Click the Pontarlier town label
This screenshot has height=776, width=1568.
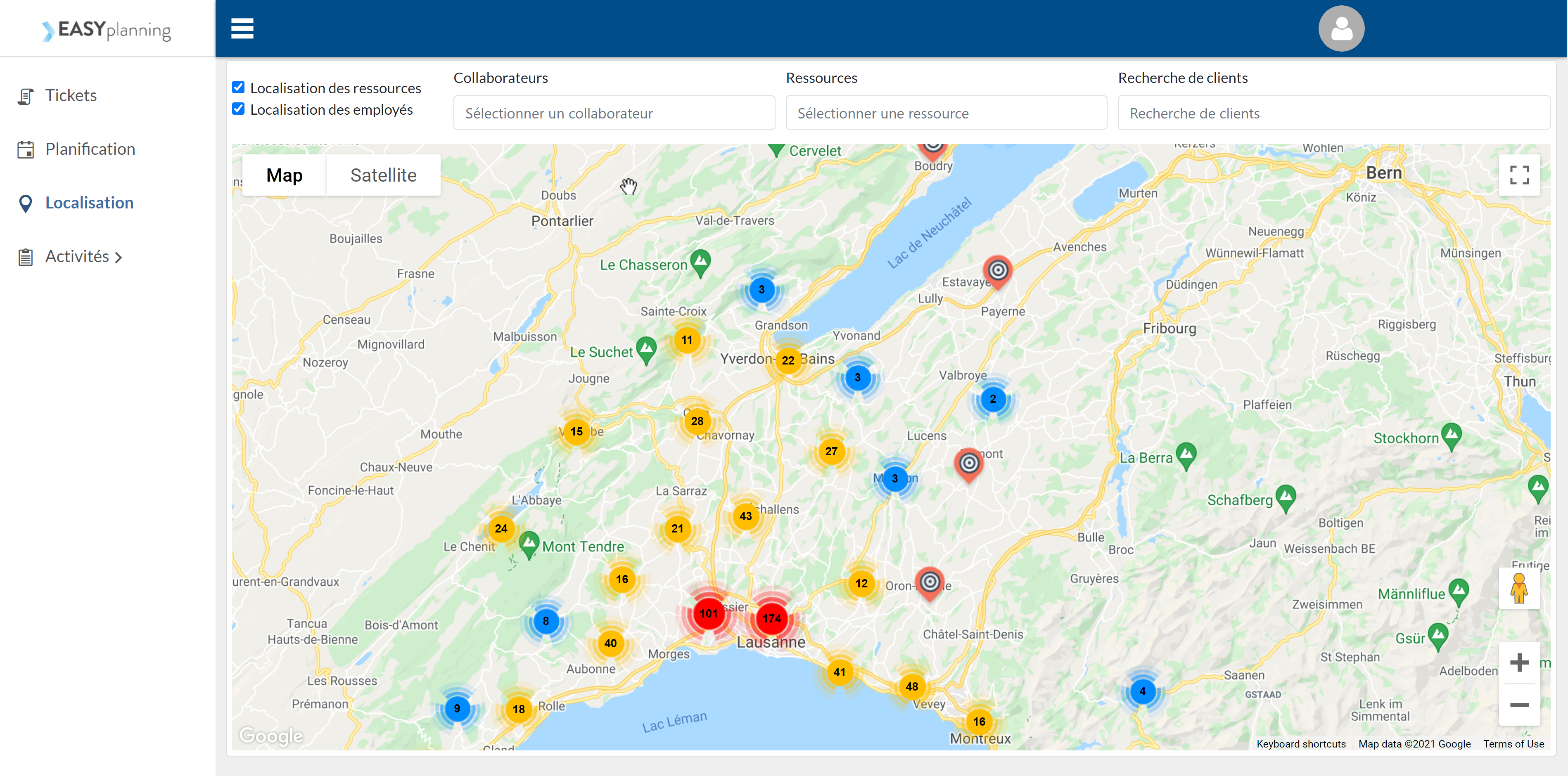[562, 221]
